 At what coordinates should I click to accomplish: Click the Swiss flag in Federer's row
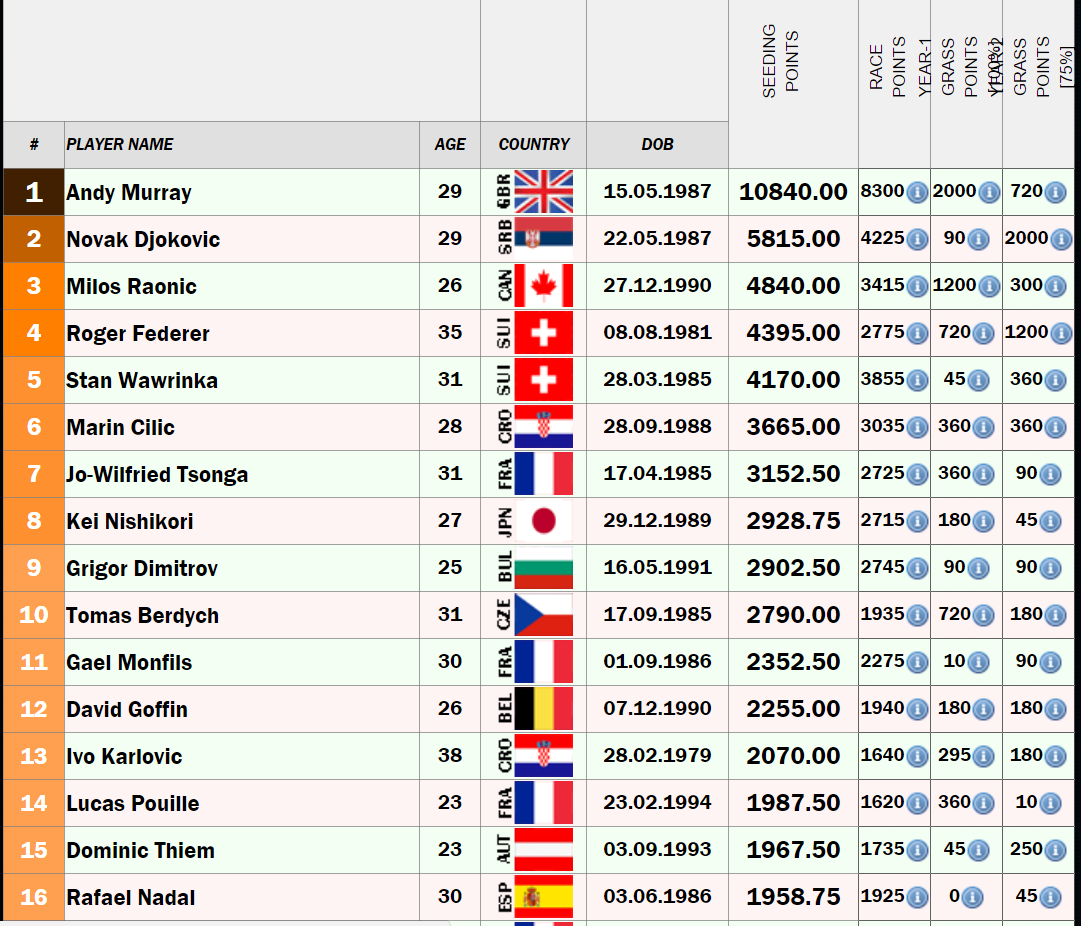point(543,332)
